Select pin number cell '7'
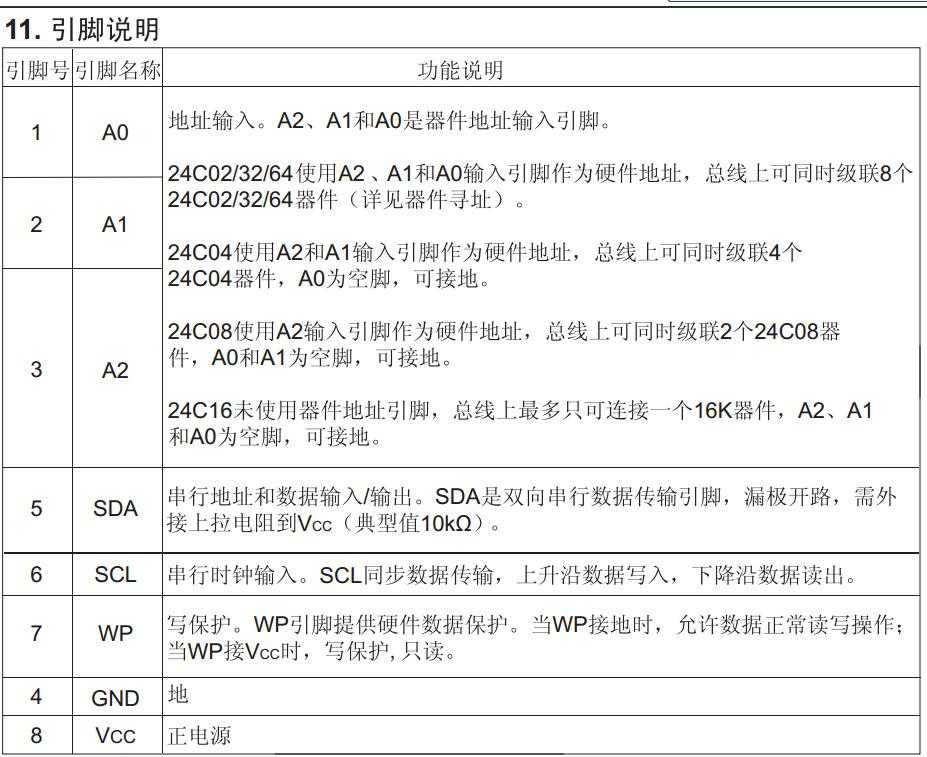This screenshot has width=927, height=757. (x=37, y=634)
